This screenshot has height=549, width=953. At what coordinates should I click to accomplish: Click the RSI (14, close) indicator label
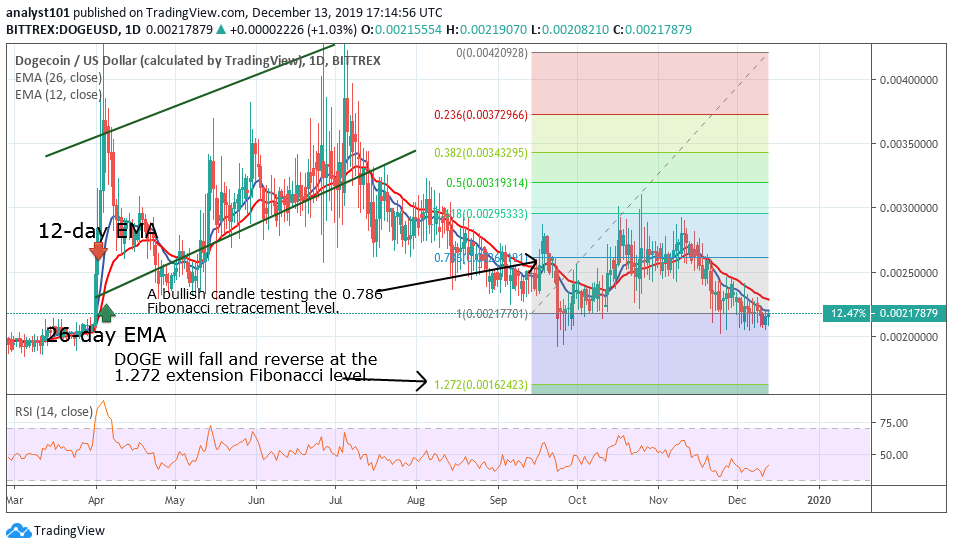(x=56, y=410)
